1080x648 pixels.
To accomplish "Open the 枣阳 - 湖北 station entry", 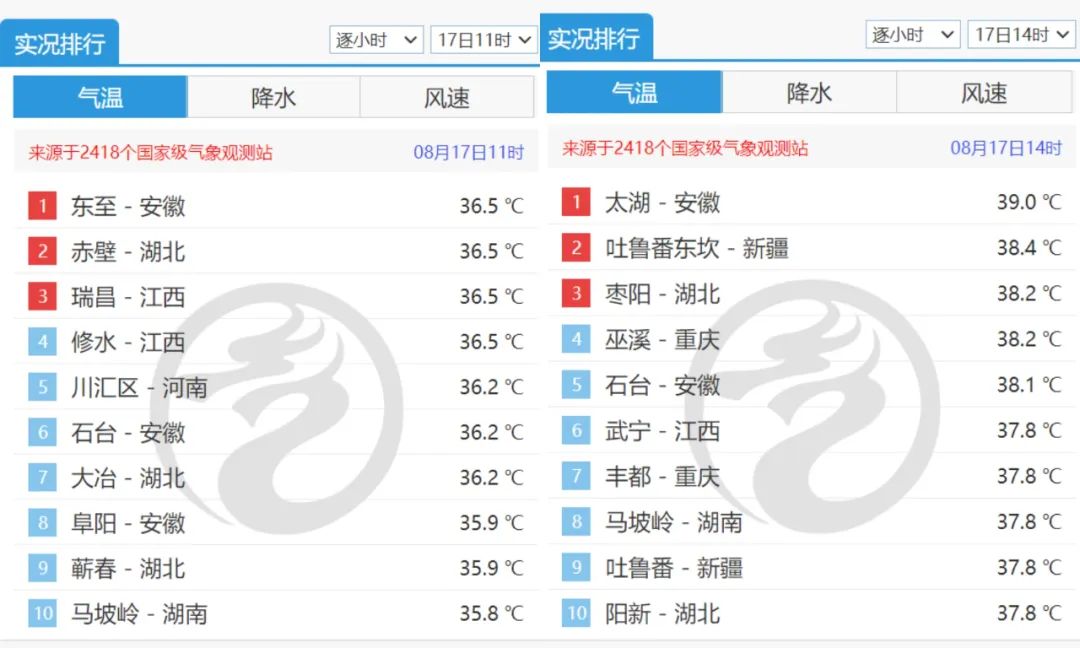I will pos(662,294).
